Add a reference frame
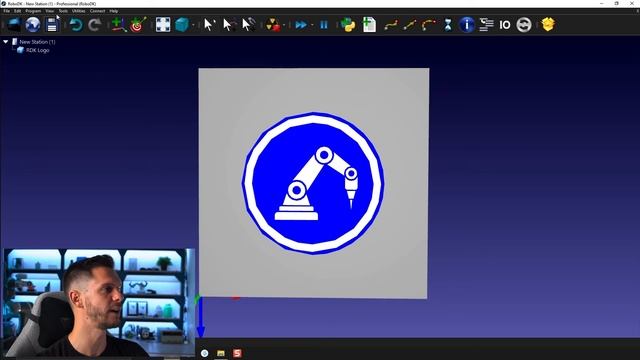This screenshot has height=360, width=640. coord(118,24)
